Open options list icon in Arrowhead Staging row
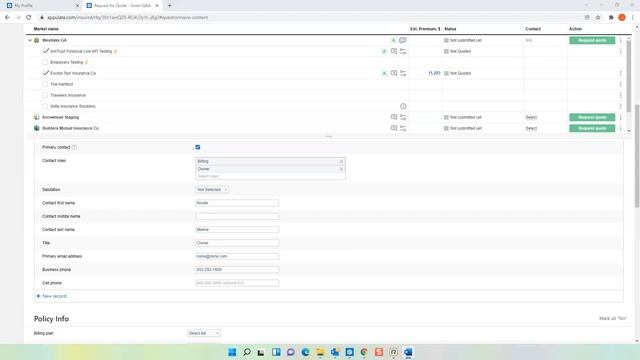This screenshot has width=640, height=360. coord(403,117)
